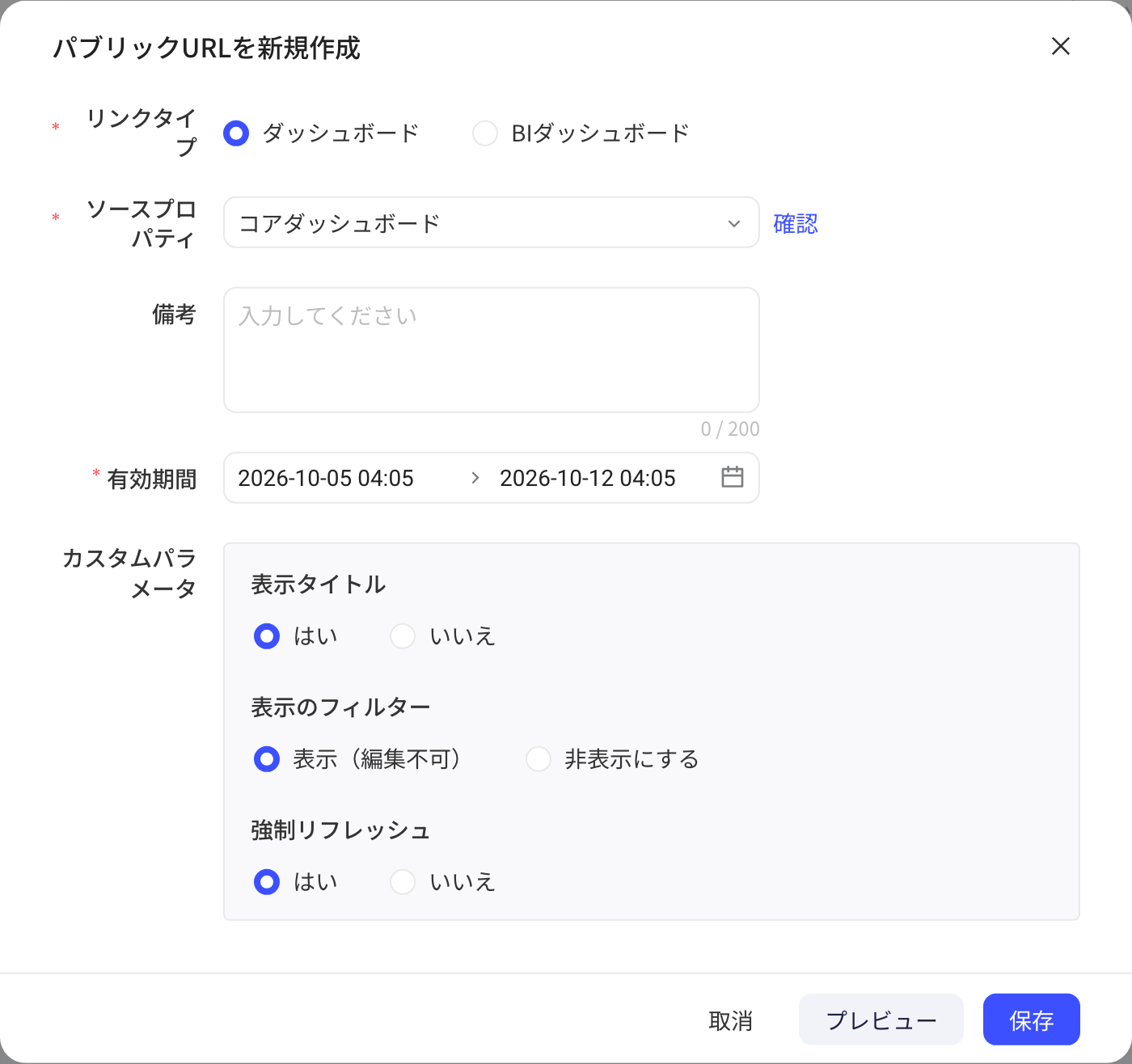Image resolution: width=1132 pixels, height=1064 pixels.
Task: Select 表示（編集不可） for filter display
Action: point(267,759)
